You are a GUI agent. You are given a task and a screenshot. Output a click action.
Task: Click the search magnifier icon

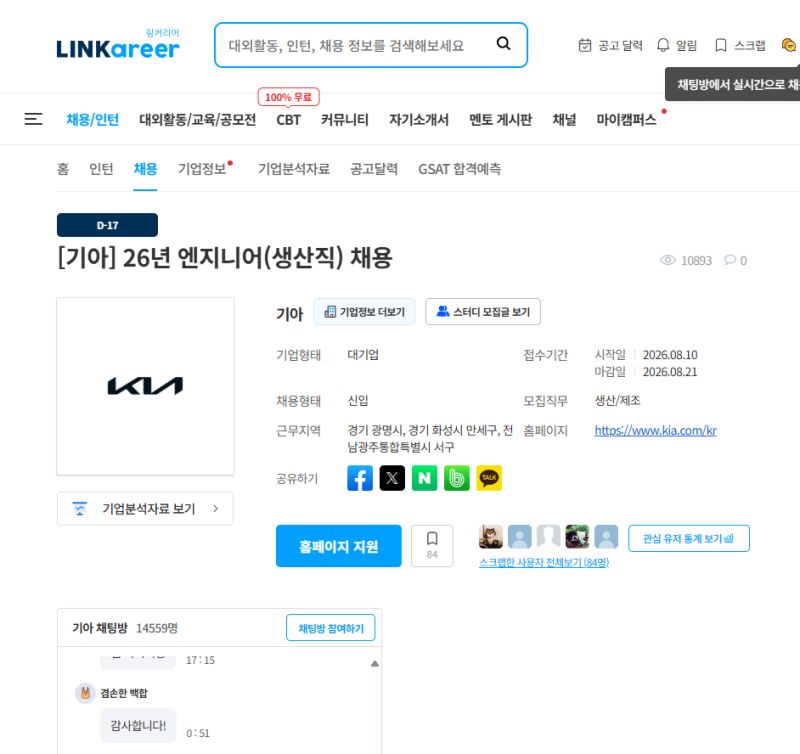[x=504, y=44]
